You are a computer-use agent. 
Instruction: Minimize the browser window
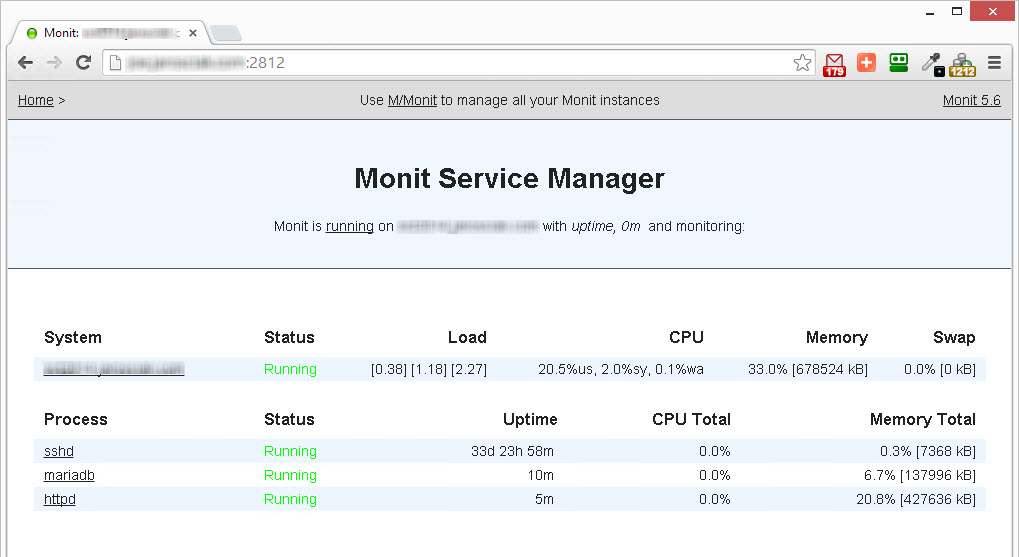pos(930,12)
